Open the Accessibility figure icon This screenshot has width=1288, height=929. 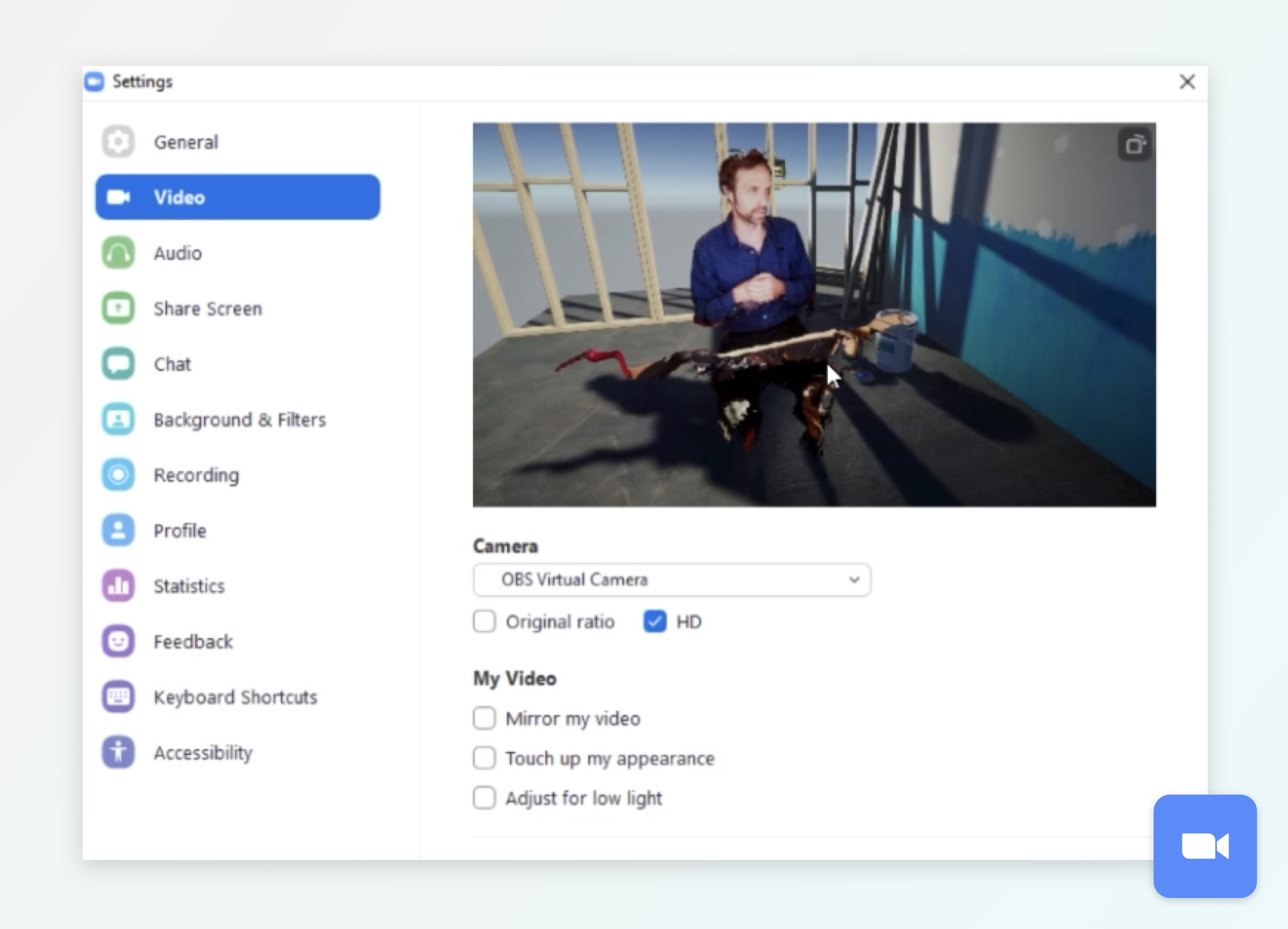(118, 752)
